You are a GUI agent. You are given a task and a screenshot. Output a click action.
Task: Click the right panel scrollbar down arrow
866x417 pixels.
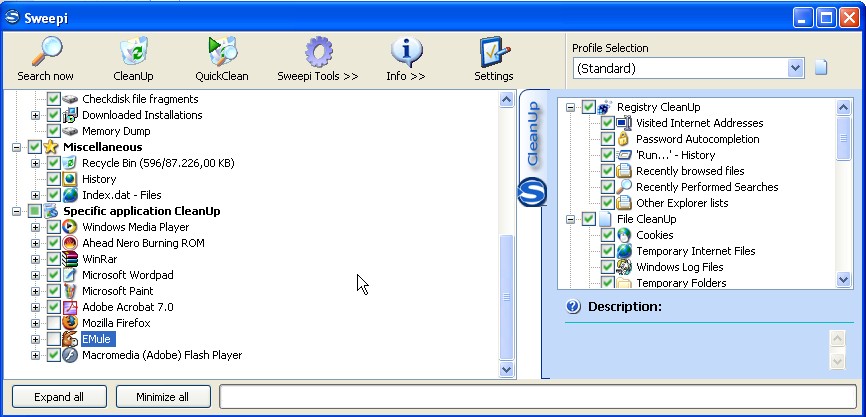click(x=843, y=280)
